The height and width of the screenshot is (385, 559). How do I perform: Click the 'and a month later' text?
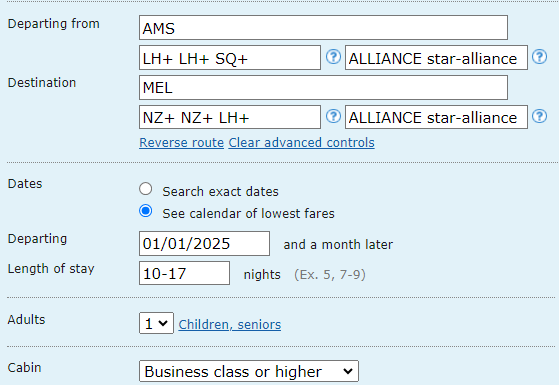338,245
